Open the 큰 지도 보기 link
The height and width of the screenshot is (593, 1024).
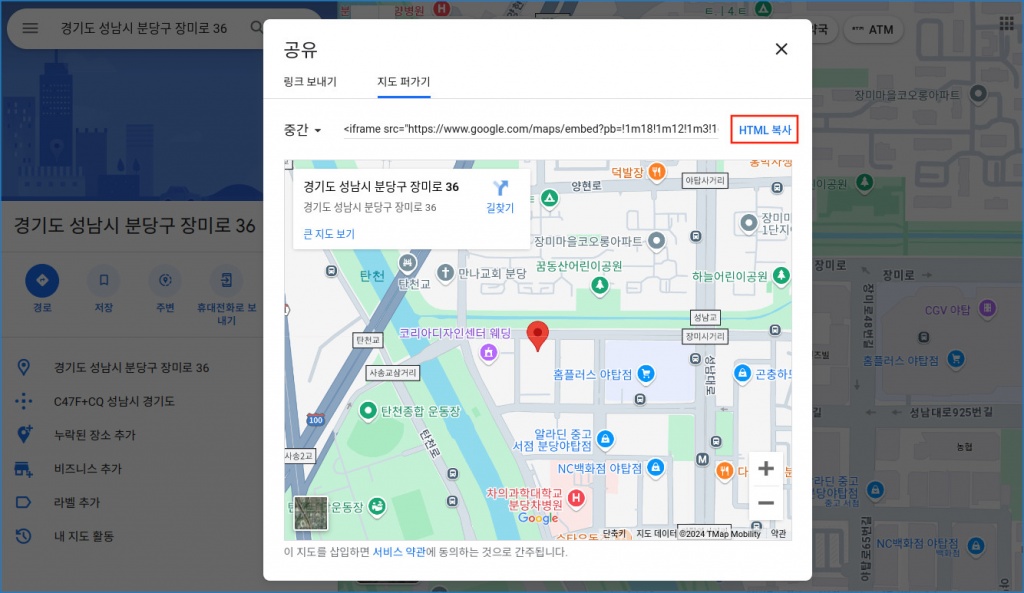click(x=329, y=234)
